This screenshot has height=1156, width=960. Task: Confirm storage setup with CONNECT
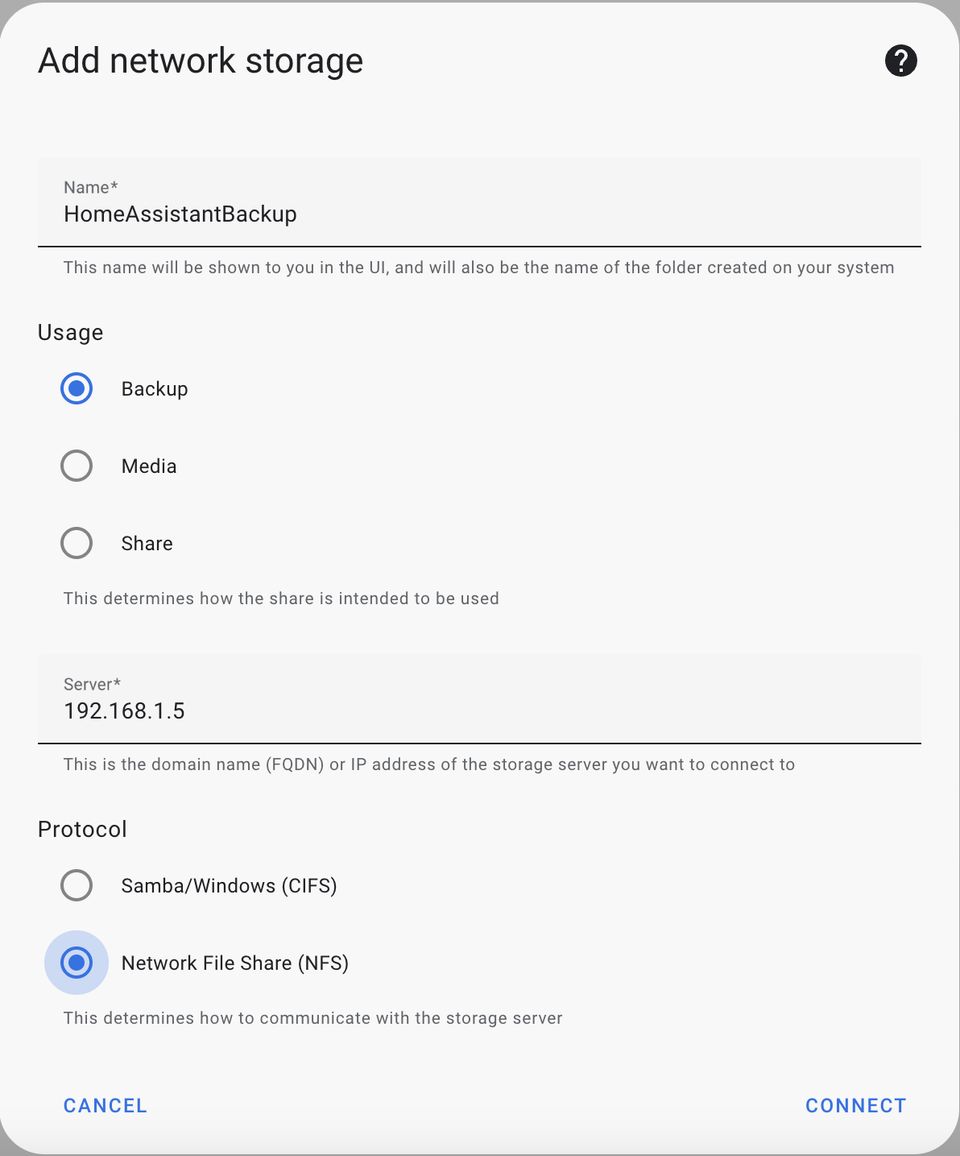pyautogui.click(x=856, y=1105)
